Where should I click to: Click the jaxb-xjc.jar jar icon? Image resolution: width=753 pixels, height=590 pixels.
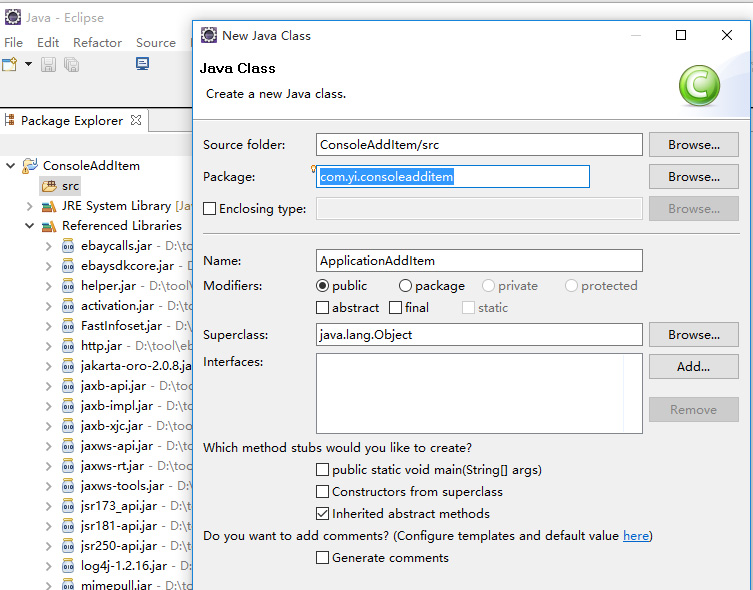pyautogui.click(x=68, y=426)
